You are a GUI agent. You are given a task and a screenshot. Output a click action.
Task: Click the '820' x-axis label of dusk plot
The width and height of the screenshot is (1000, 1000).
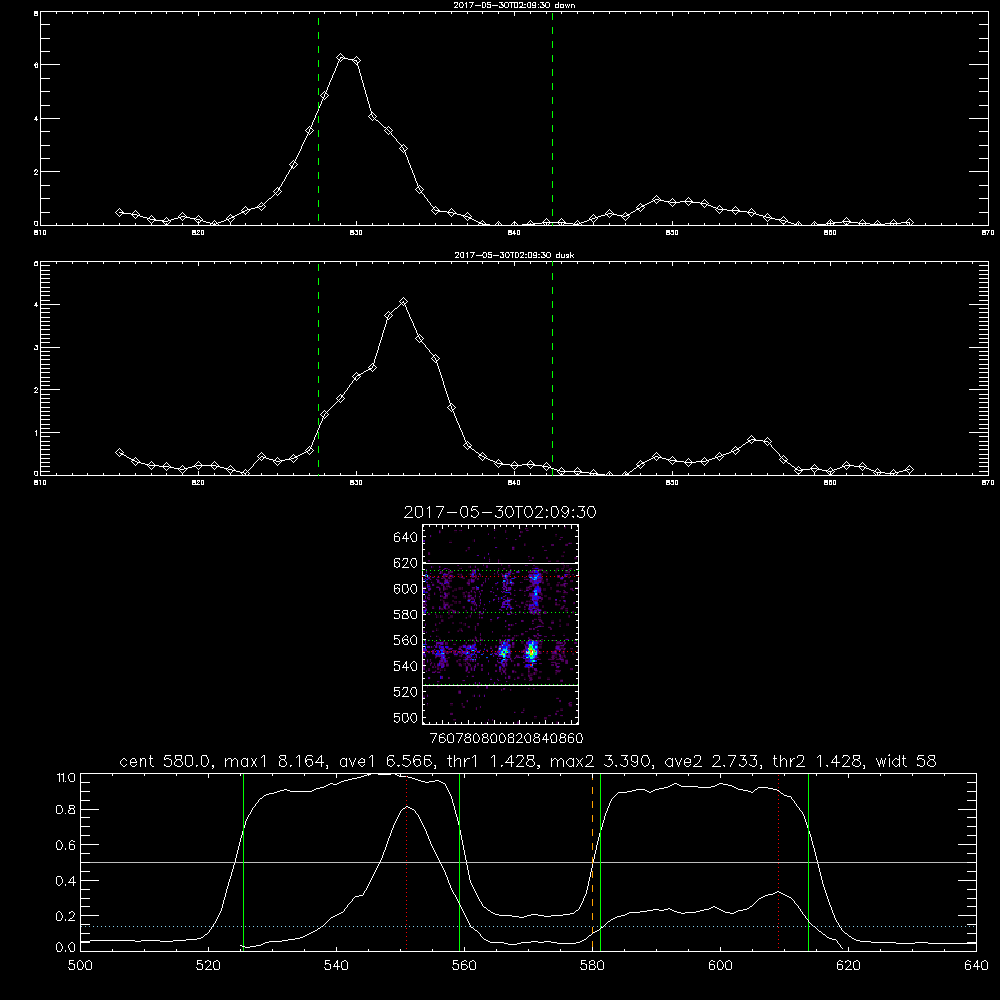tap(198, 483)
